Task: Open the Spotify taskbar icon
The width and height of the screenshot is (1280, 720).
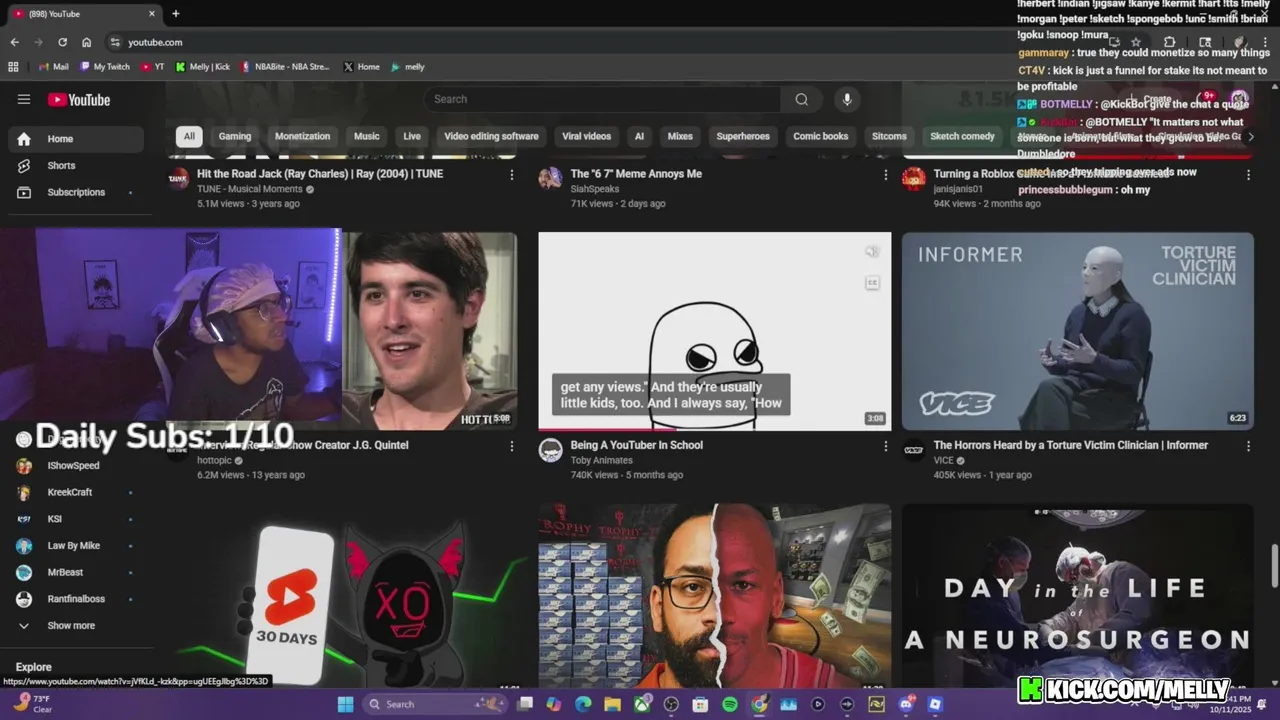Action: click(x=730, y=704)
